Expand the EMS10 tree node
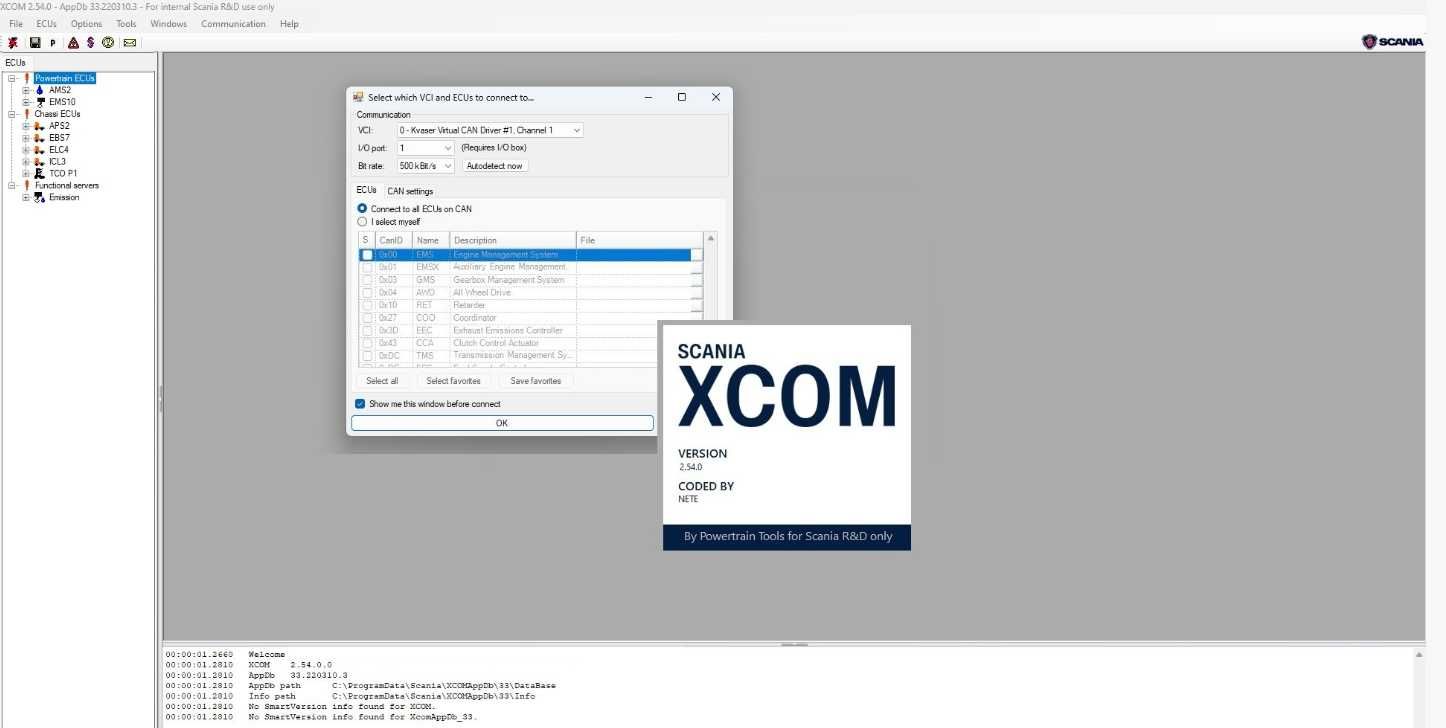1446x728 pixels. (26, 102)
